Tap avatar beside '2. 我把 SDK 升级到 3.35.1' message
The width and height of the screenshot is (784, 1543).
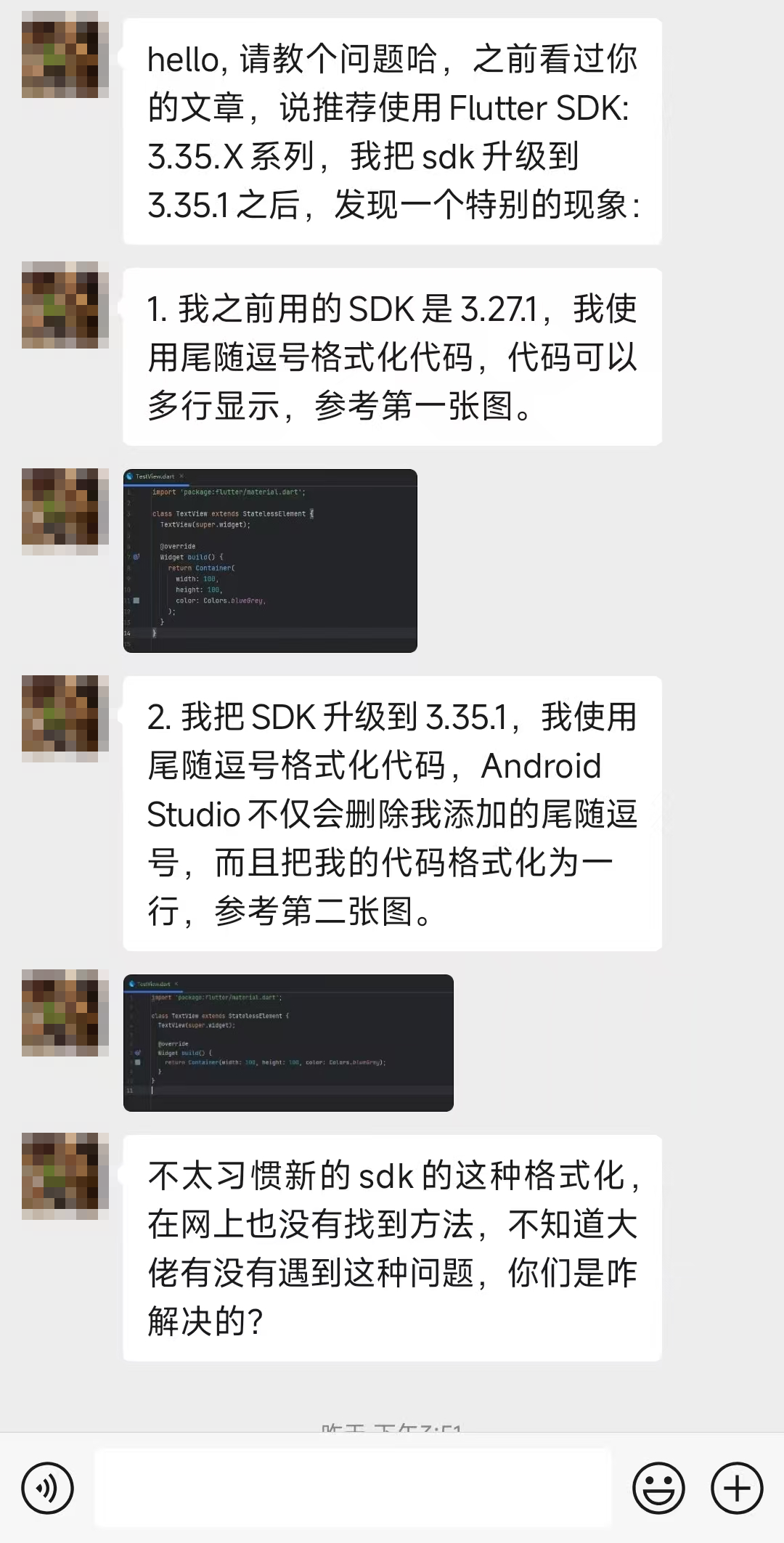tap(65, 719)
